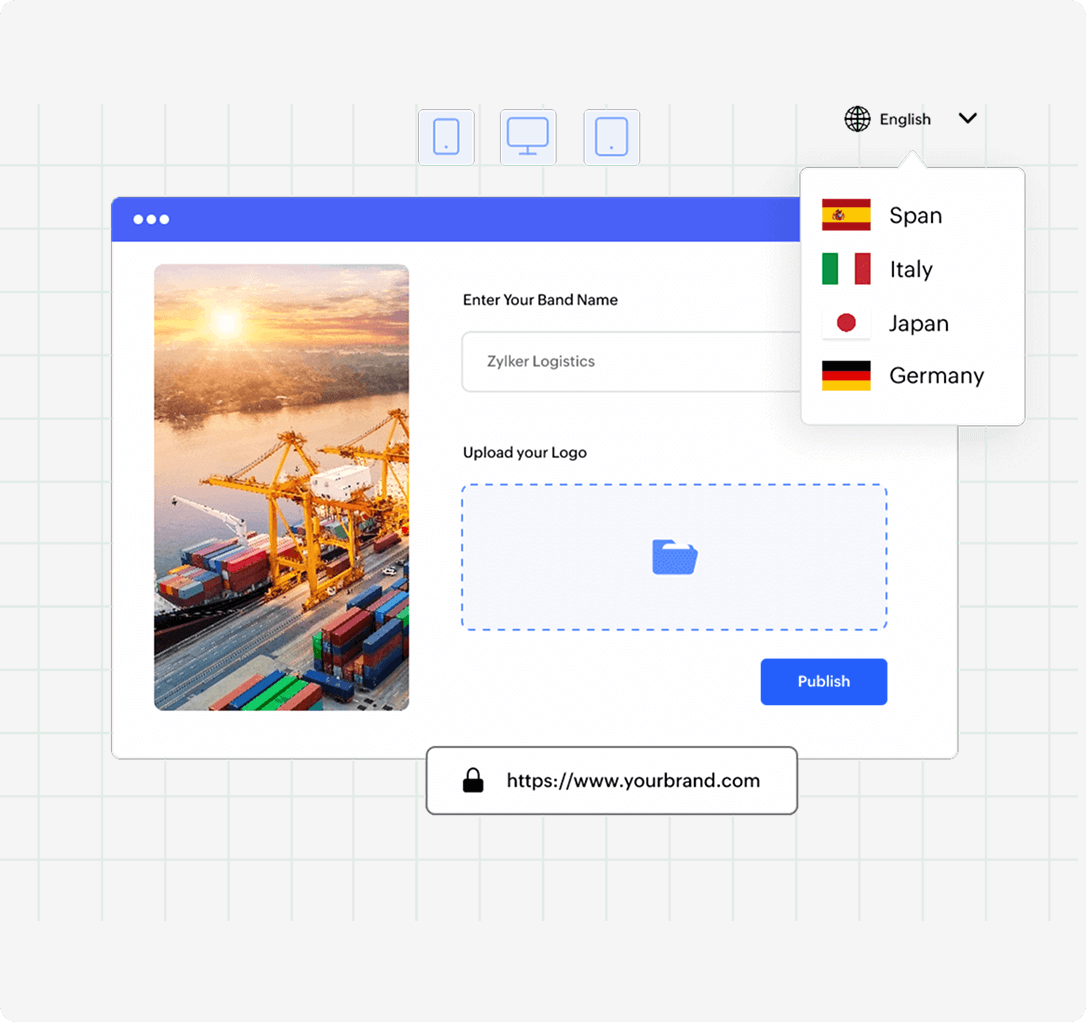Focus the Zylker Logistics name field
This screenshot has height=1022, width=1086.
pos(631,361)
